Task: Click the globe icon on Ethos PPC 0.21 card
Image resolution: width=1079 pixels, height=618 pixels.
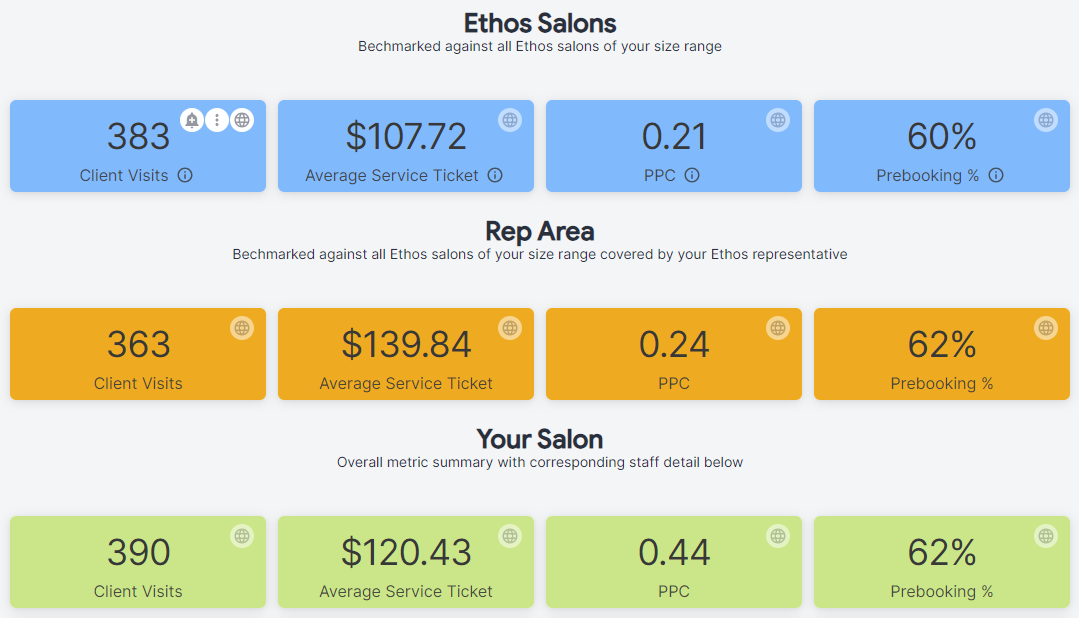Action: [778, 120]
